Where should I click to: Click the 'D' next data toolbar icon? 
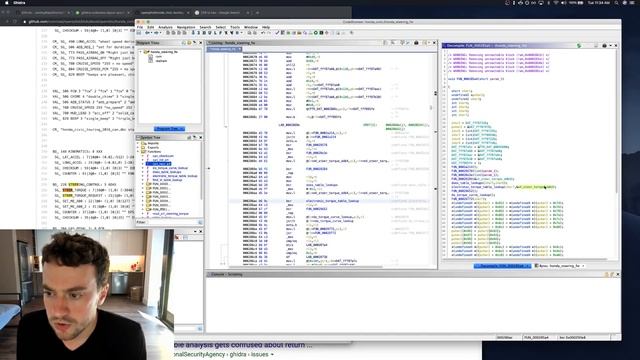[x=204, y=33]
